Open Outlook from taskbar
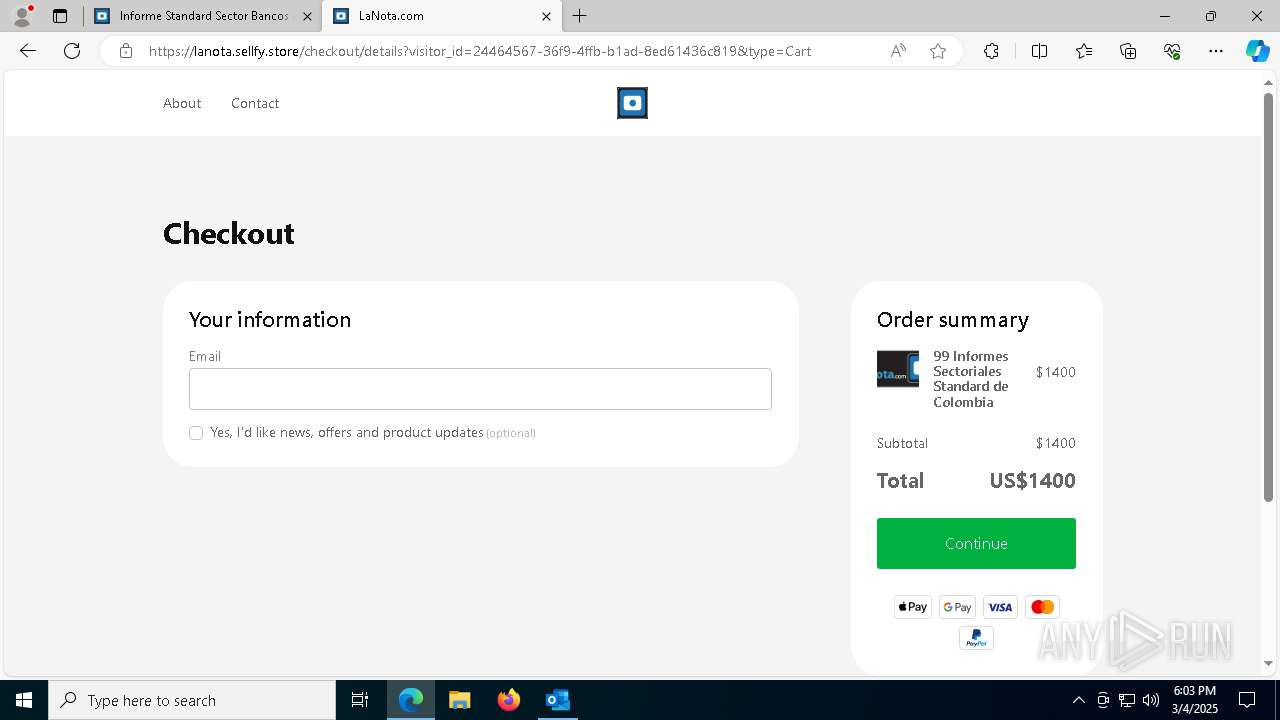 point(557,700)
